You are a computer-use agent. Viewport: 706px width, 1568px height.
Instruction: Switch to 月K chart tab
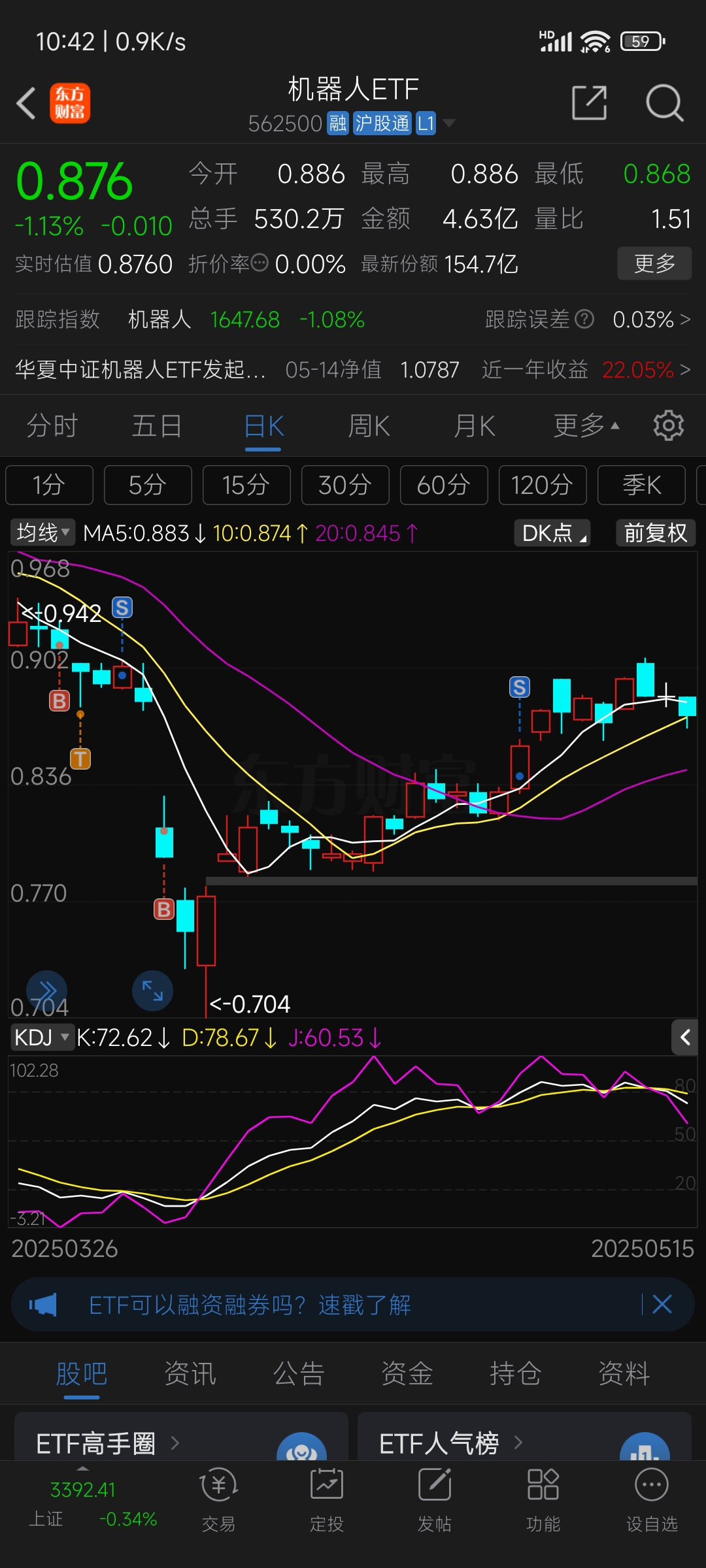point(475,426)
